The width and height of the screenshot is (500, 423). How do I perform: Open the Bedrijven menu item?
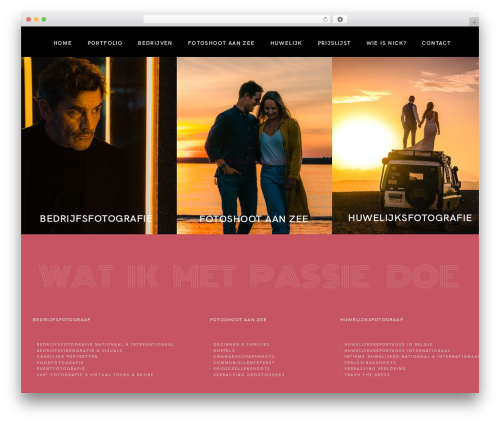155,43
